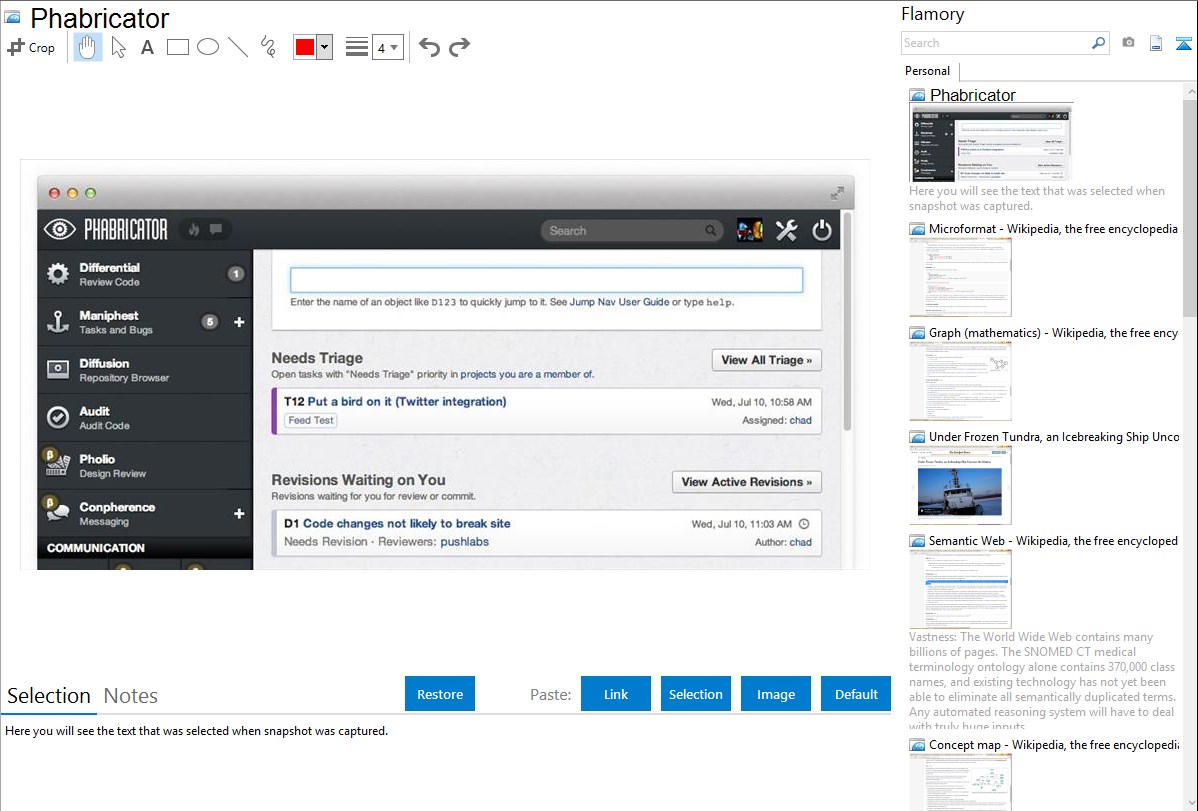Select the straight line tool

(x=238, y=47)
